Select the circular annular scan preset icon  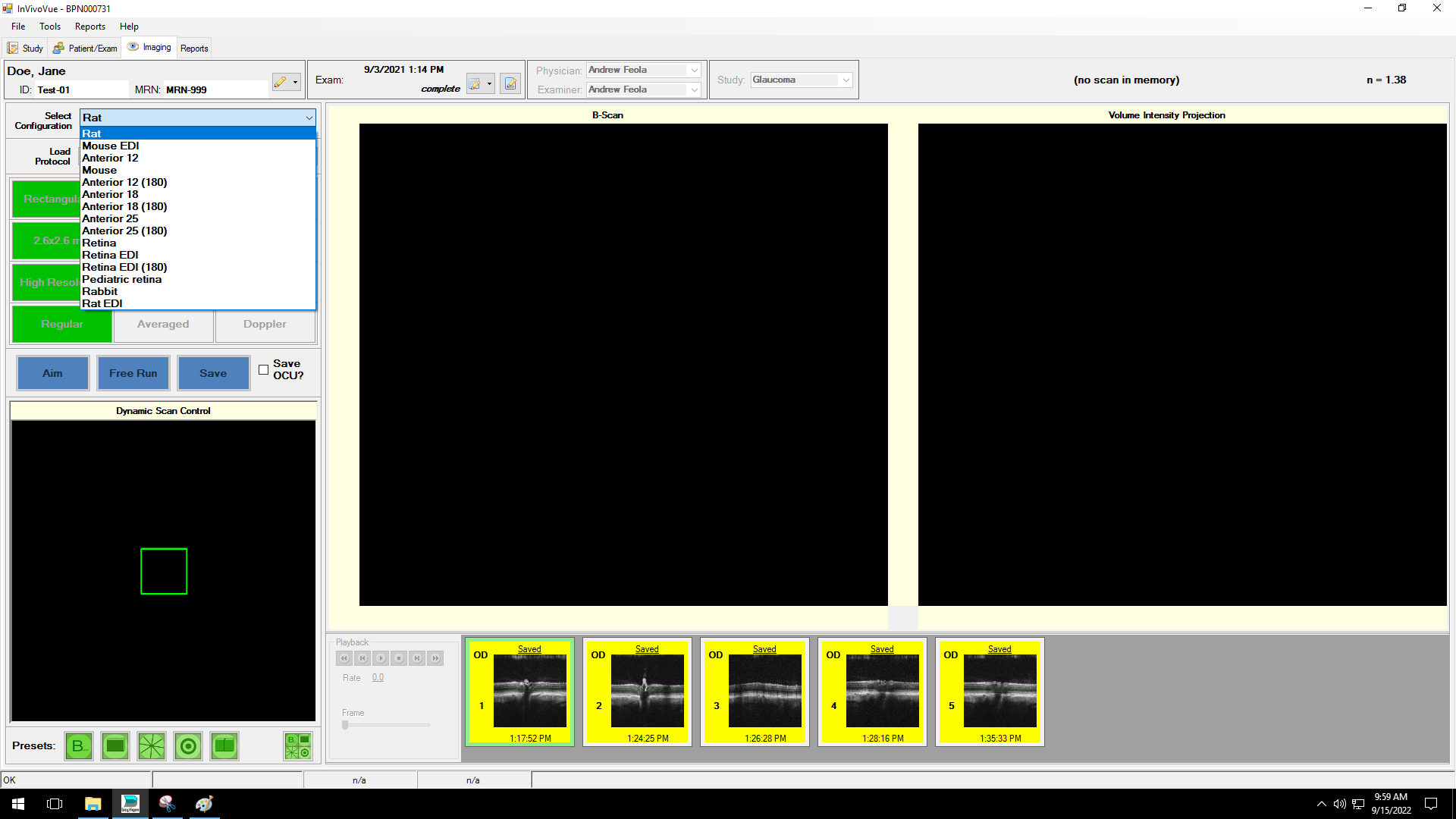(188, 746)
